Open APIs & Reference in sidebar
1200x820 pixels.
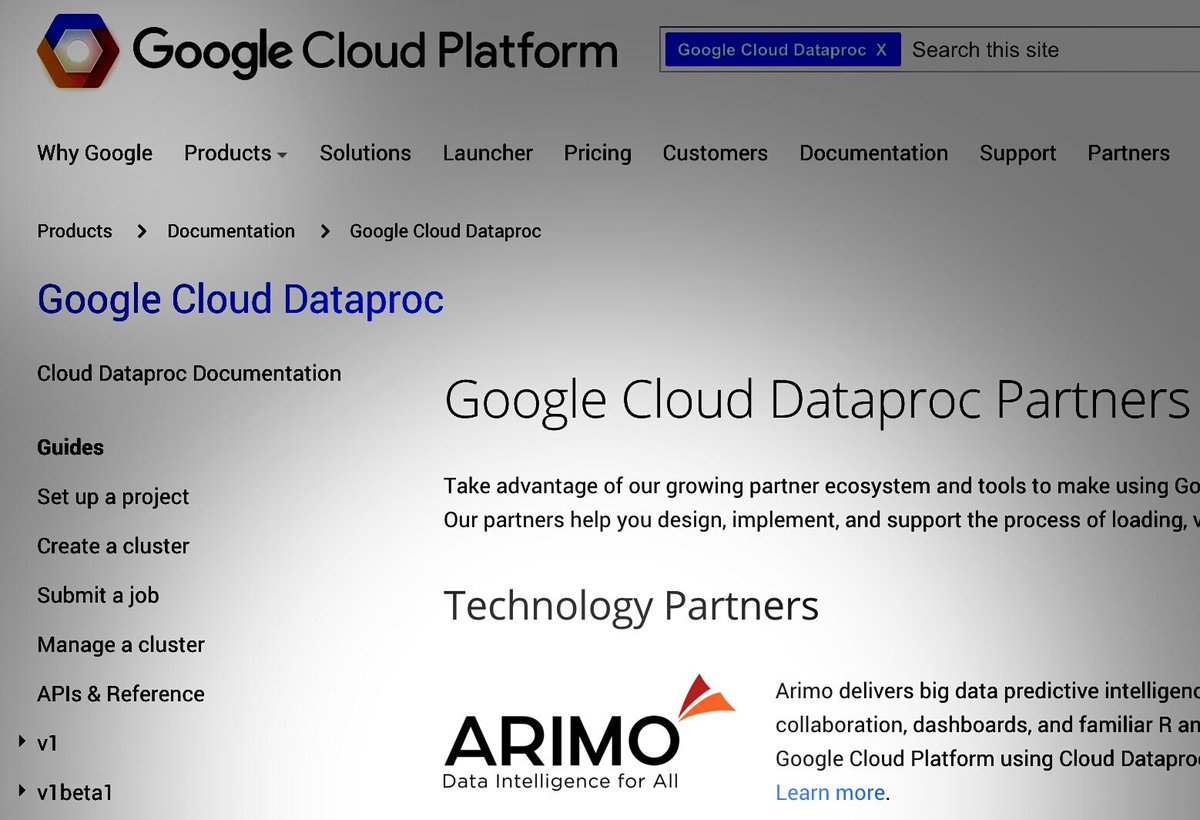(121, 694)
